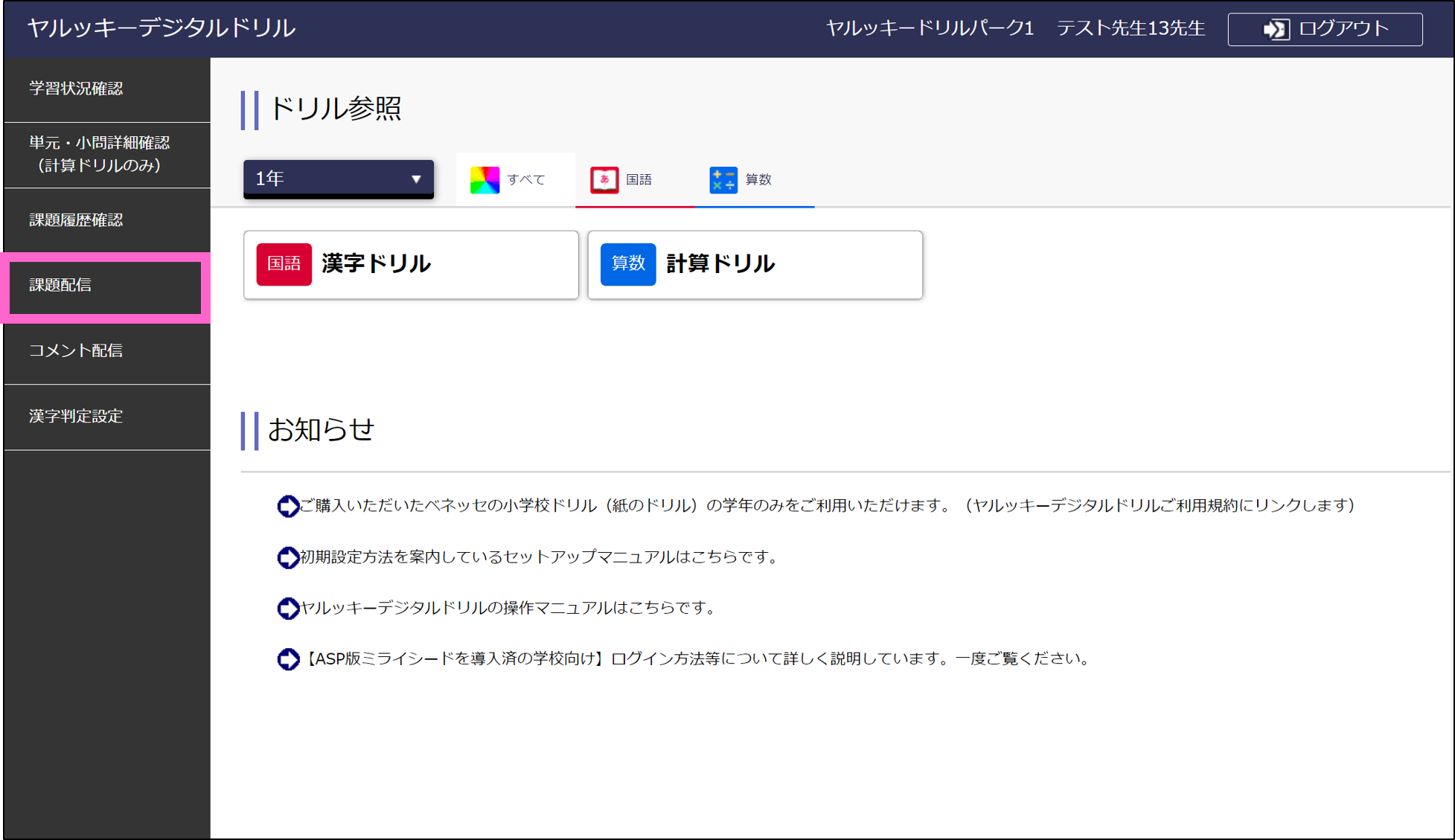Screen dimensions: 1455x840
Task: Click the red 国語 badge on 漢字ドリル card
Action: click(x=284, y=264)
